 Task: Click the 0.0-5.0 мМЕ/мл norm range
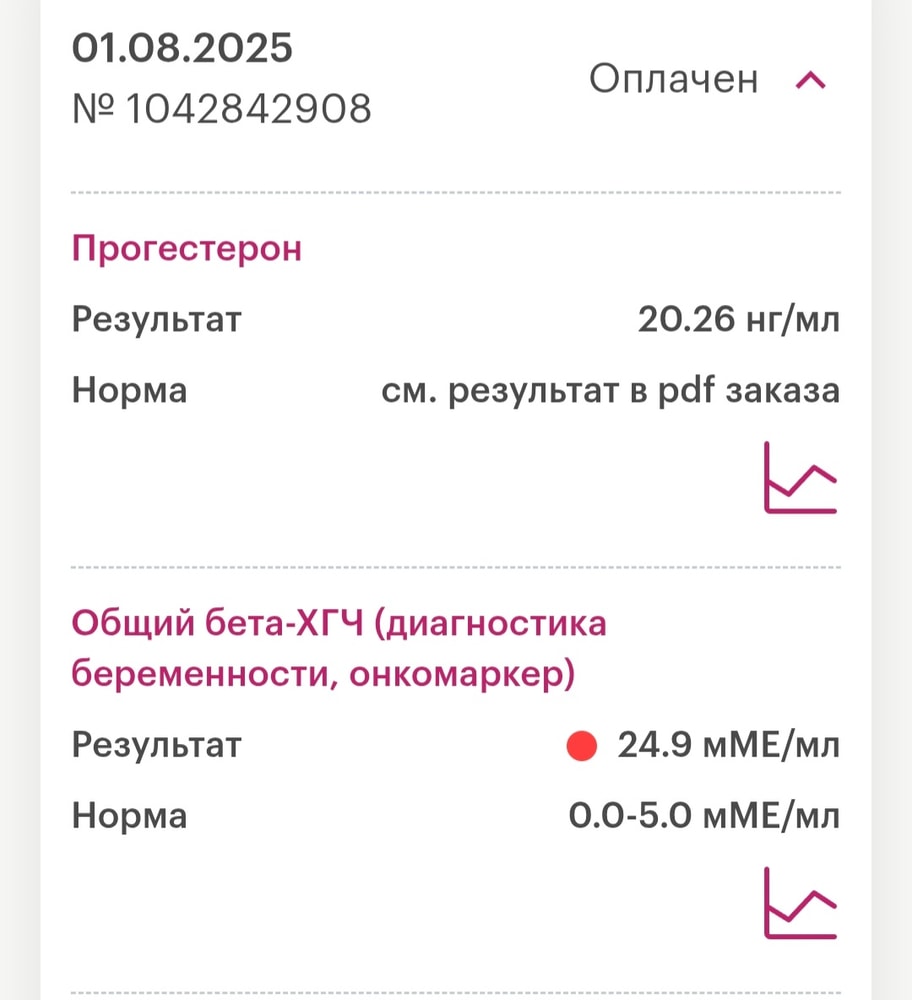pos(704,817)
